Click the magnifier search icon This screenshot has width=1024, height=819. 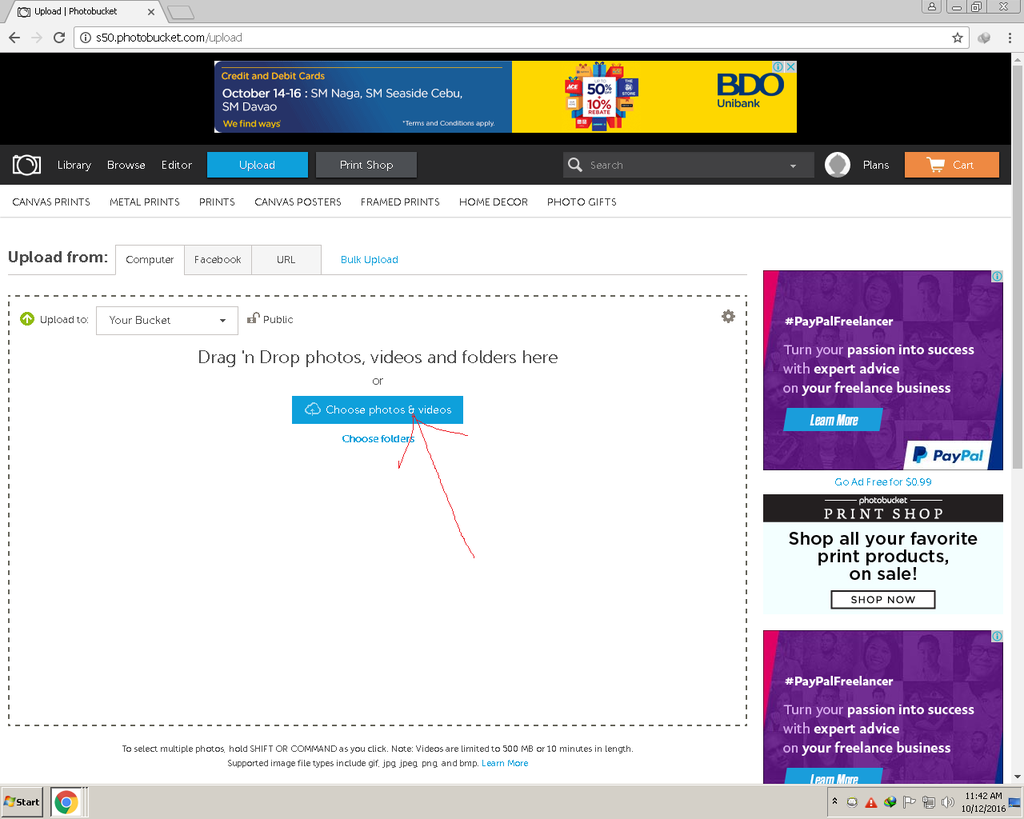[x=575, y=165]
